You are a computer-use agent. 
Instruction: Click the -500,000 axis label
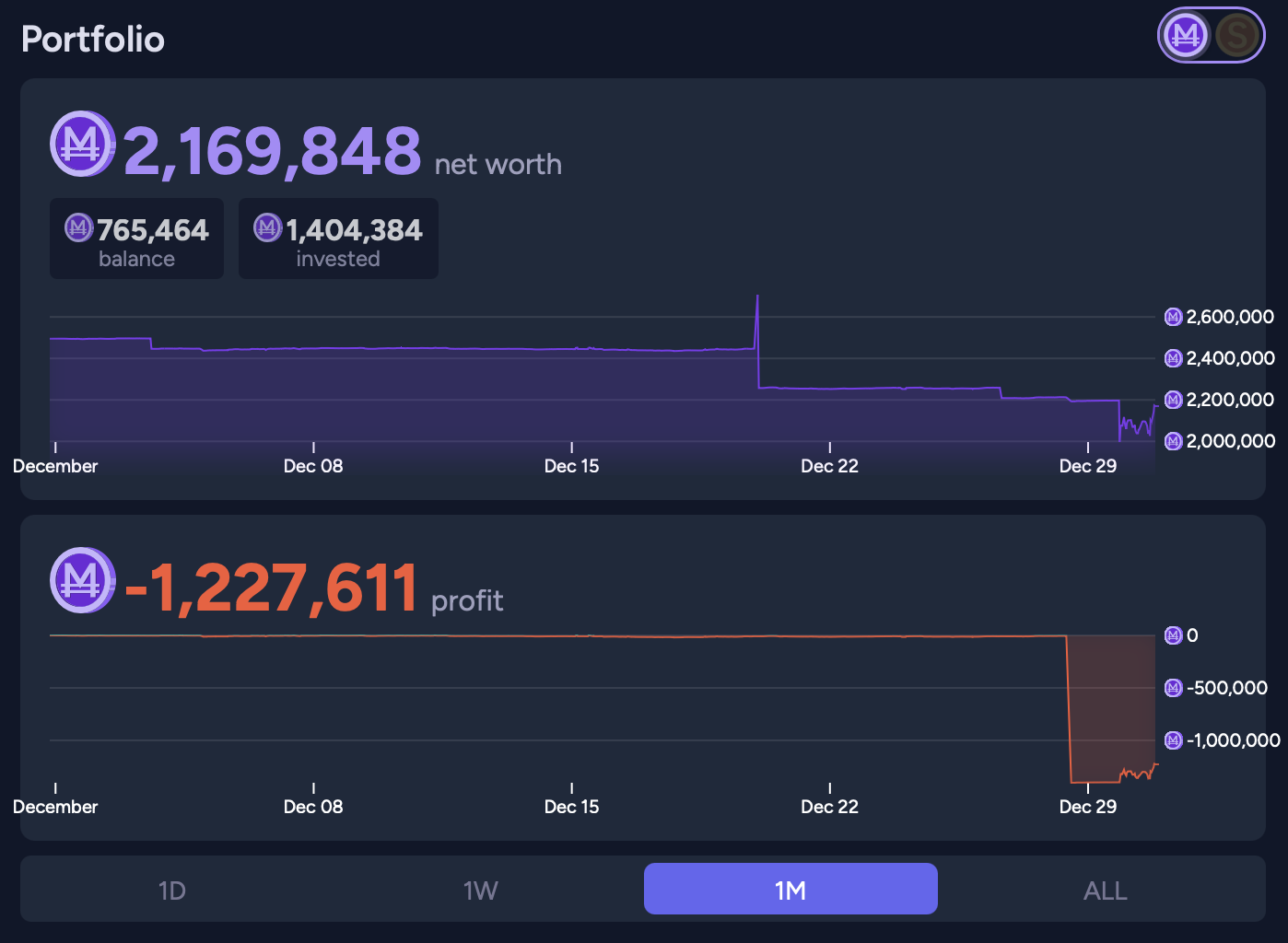(1227, 688)
